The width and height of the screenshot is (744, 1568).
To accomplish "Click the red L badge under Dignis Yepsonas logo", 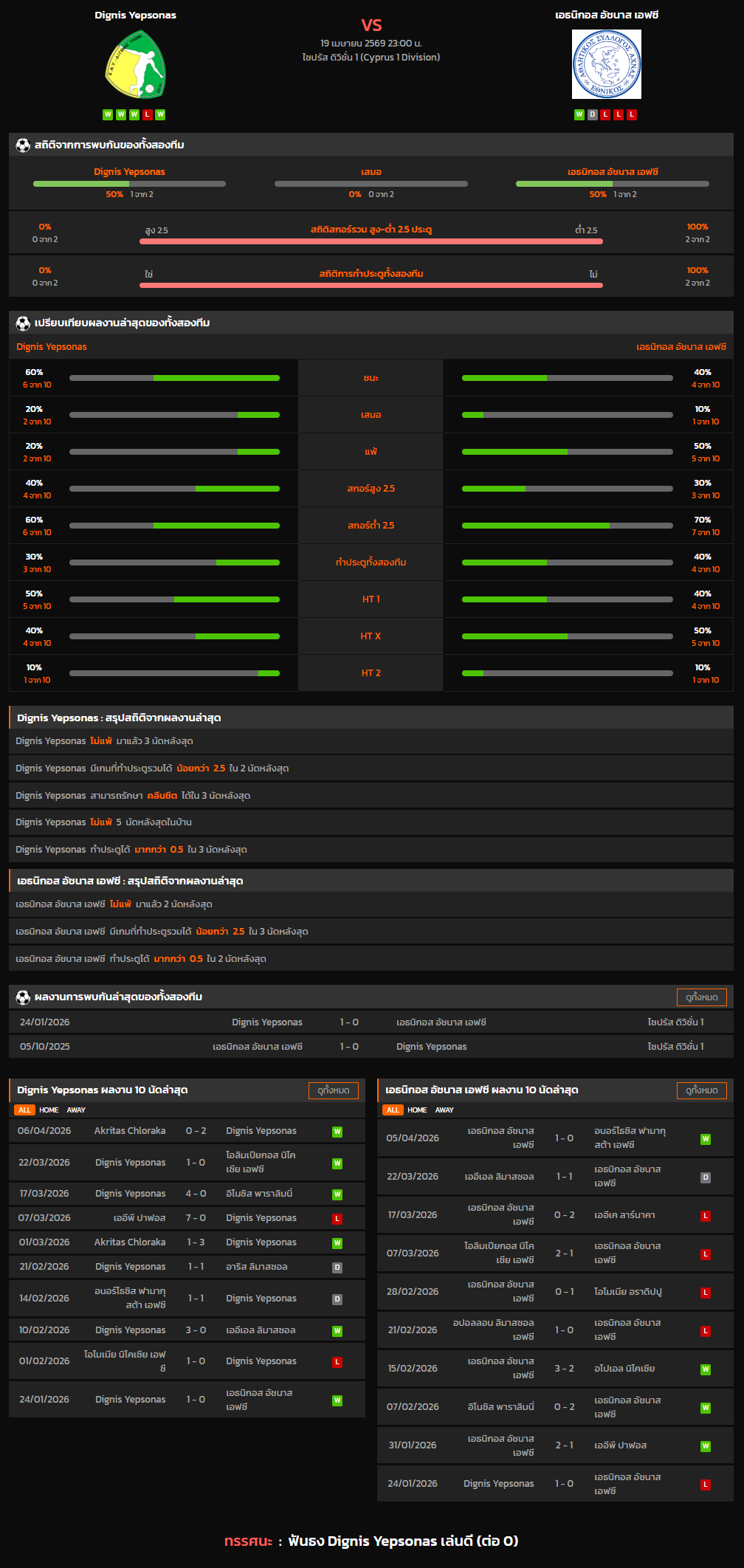I will (x=148, y=114).
